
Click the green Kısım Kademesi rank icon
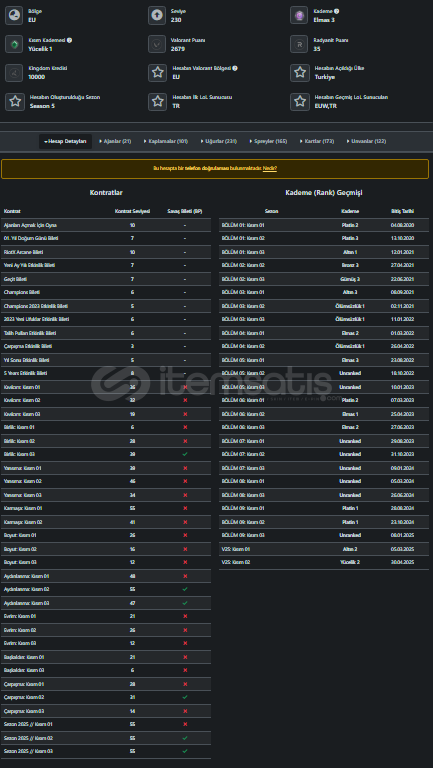click(x=14, y=44)
